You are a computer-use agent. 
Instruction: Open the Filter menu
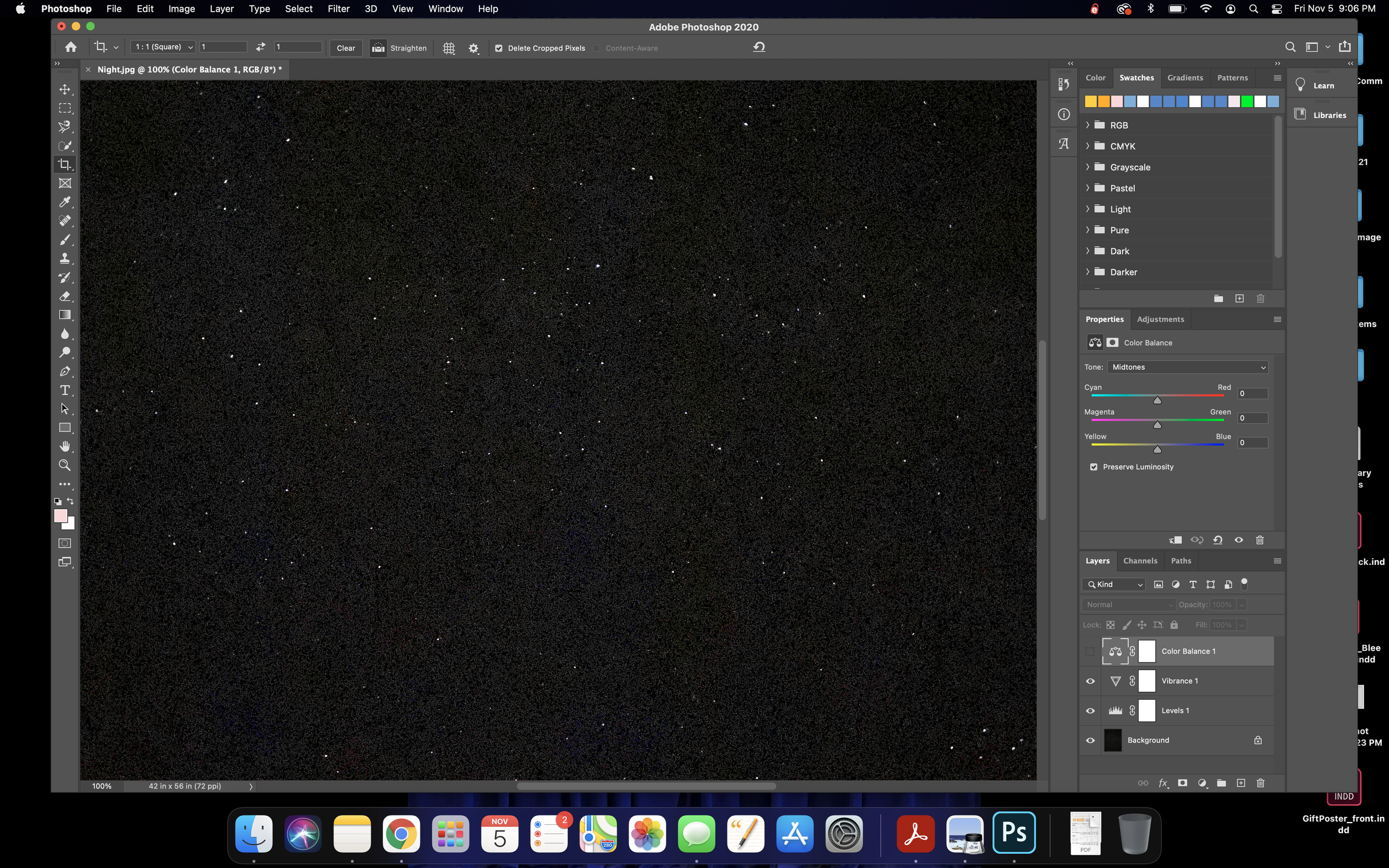[x=338, y=9]
